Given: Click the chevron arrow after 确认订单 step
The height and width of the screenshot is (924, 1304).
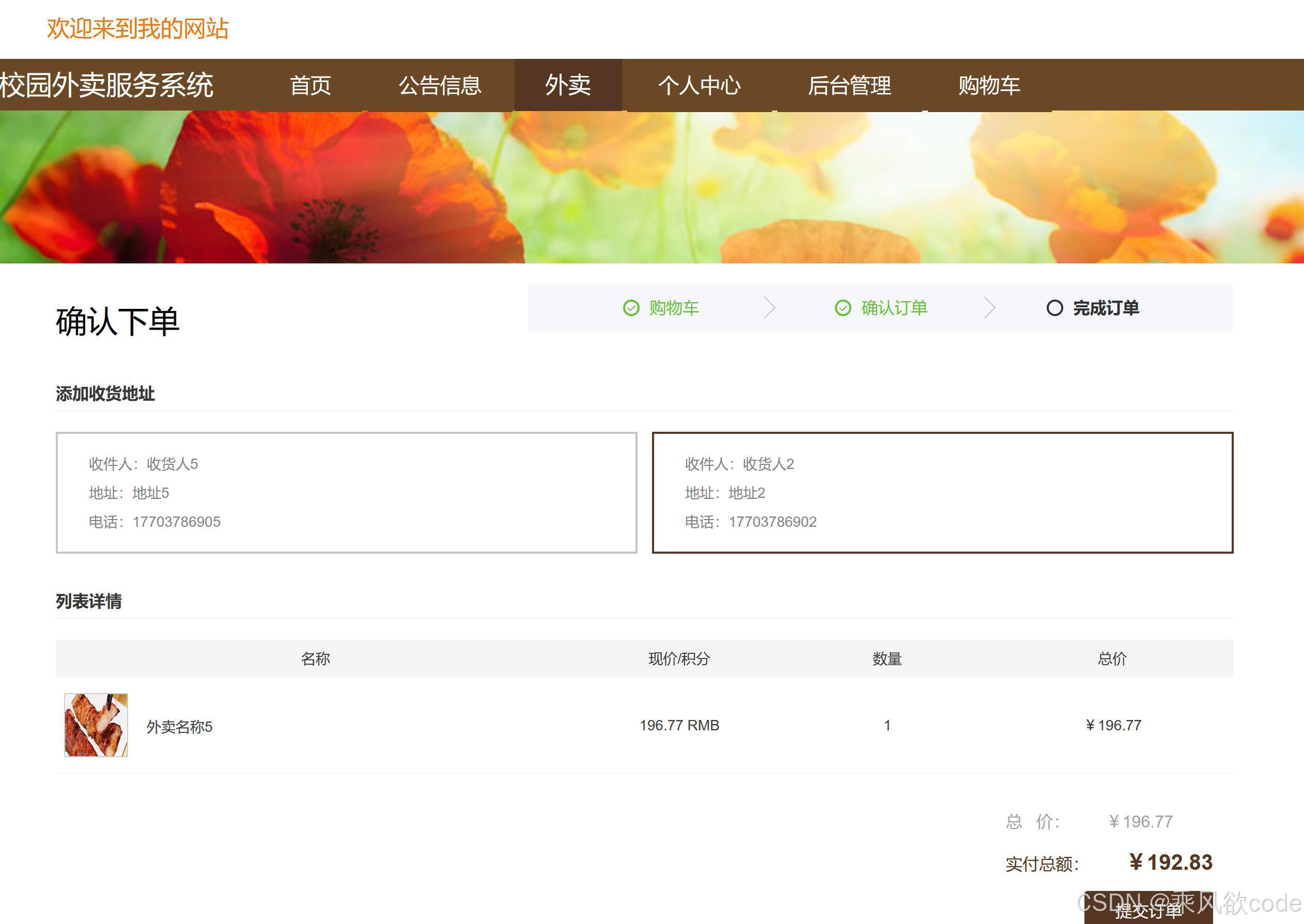Looking at the screenshot, I should coord(990,308).
